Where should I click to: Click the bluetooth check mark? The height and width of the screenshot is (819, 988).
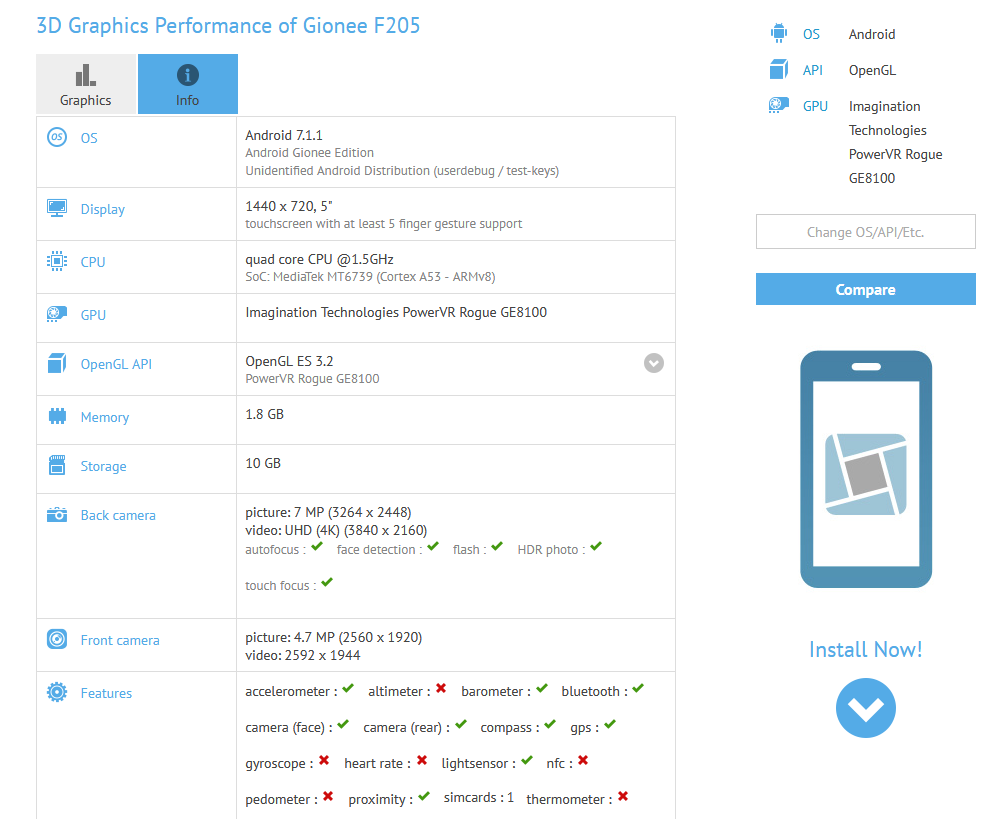pos(638,688)
